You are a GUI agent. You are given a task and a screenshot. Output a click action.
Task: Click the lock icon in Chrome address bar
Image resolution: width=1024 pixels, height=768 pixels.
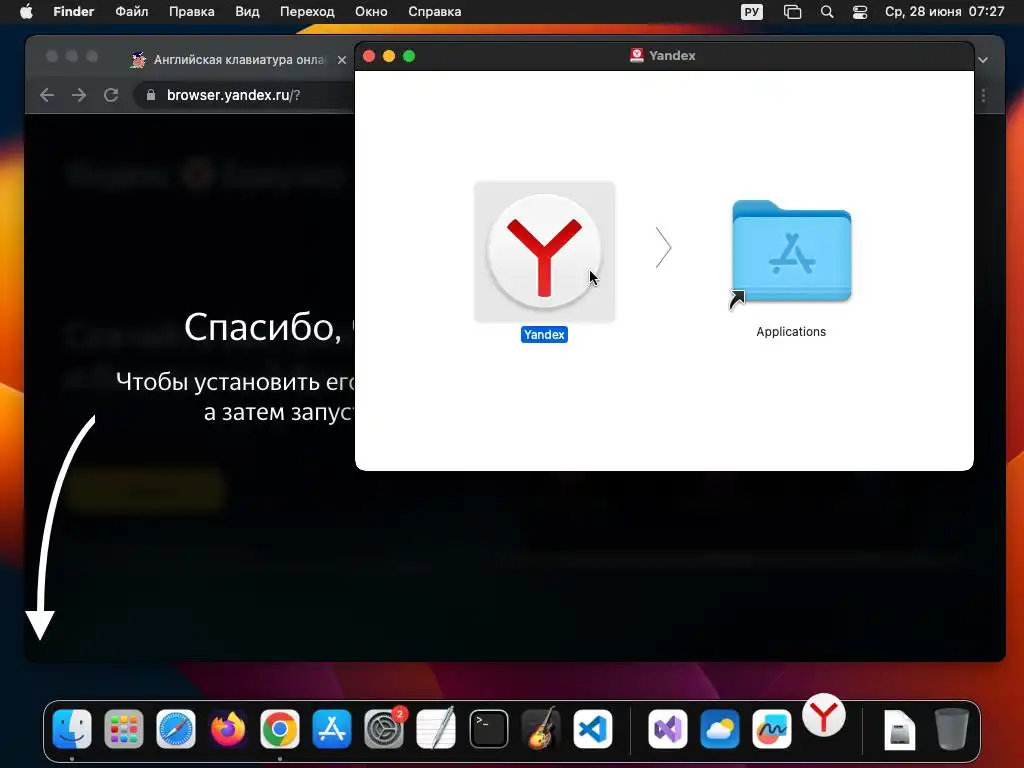(151, 95)
